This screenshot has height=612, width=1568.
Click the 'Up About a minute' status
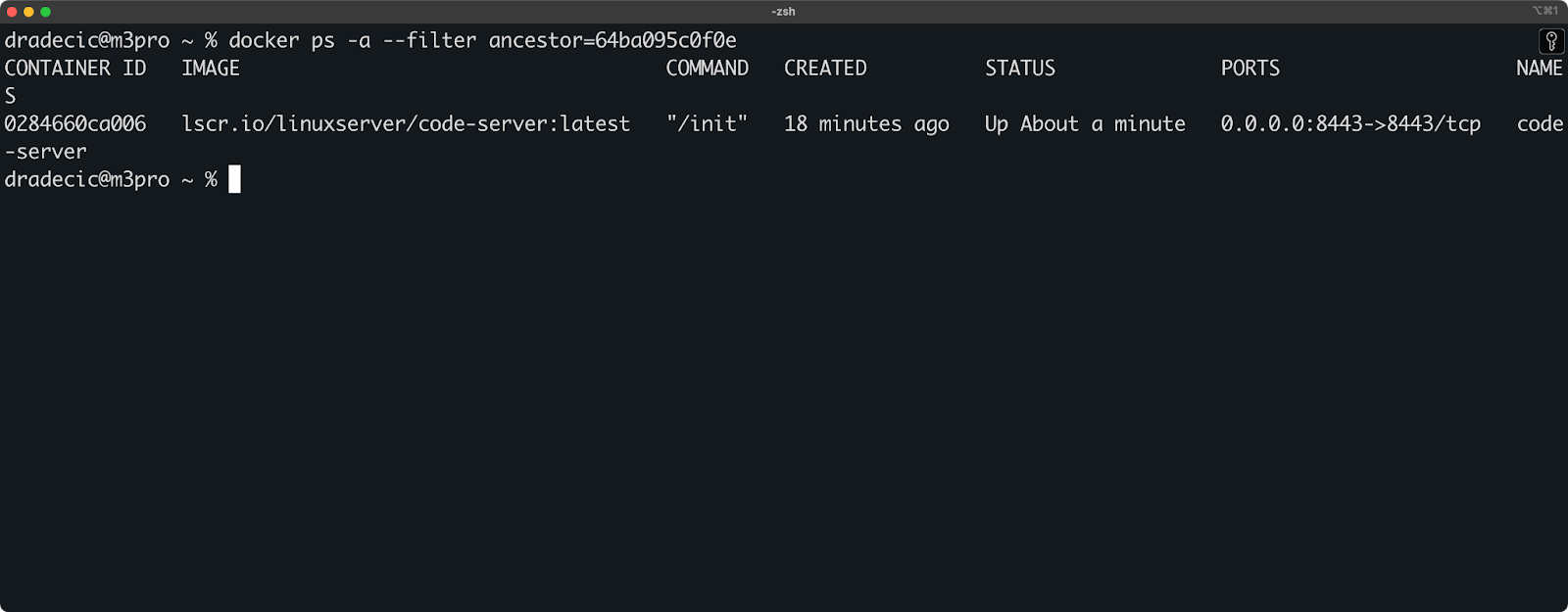click(x=1085, y=124)
